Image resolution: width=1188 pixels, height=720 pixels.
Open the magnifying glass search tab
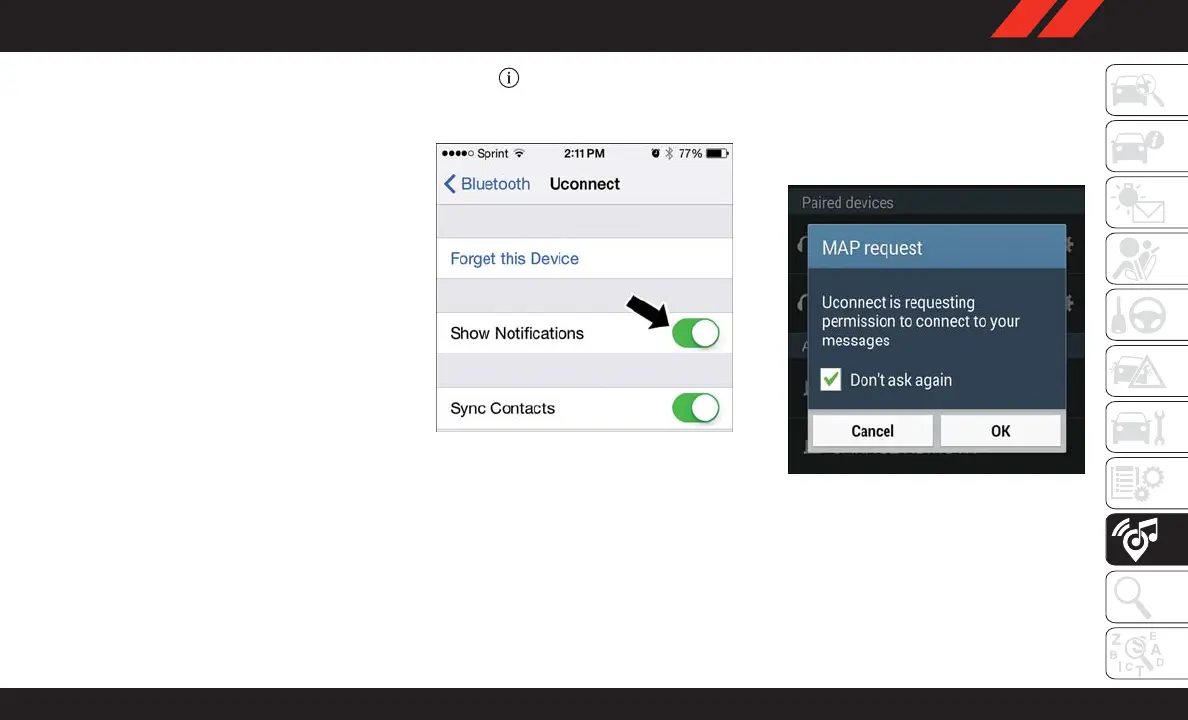click(x=1146, y=596)
